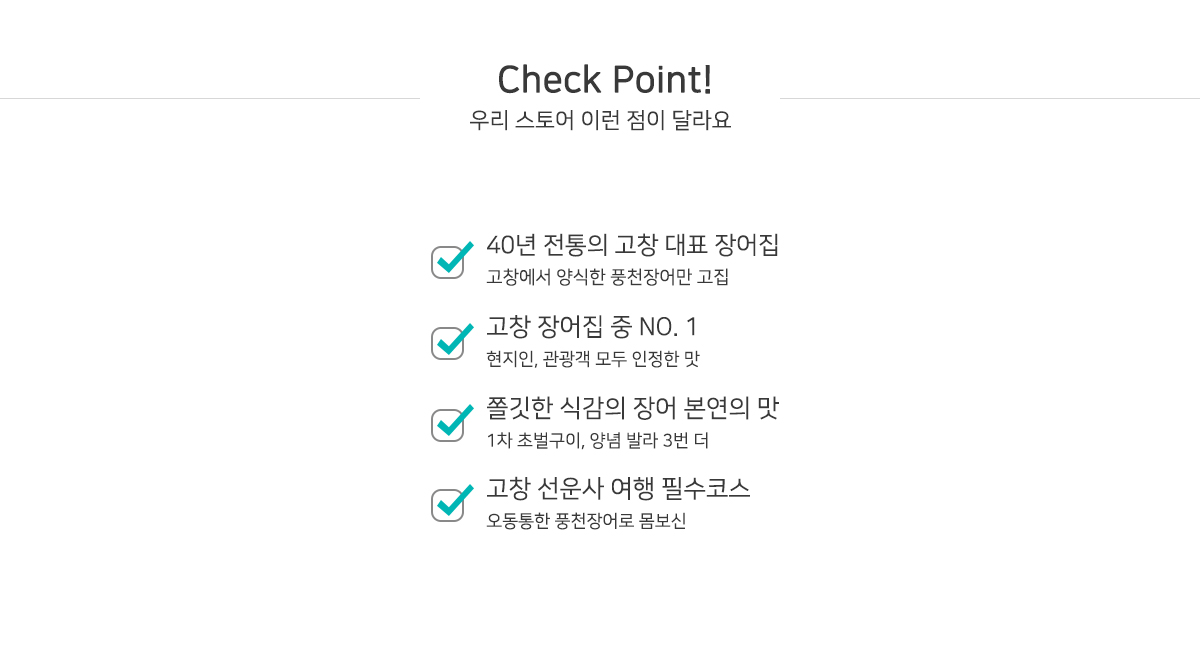Open heading 고창 선운사 여행 필수코스
Image resolution: width=1200 pixels, height=650 pixels.
click(x=618, y=489)
